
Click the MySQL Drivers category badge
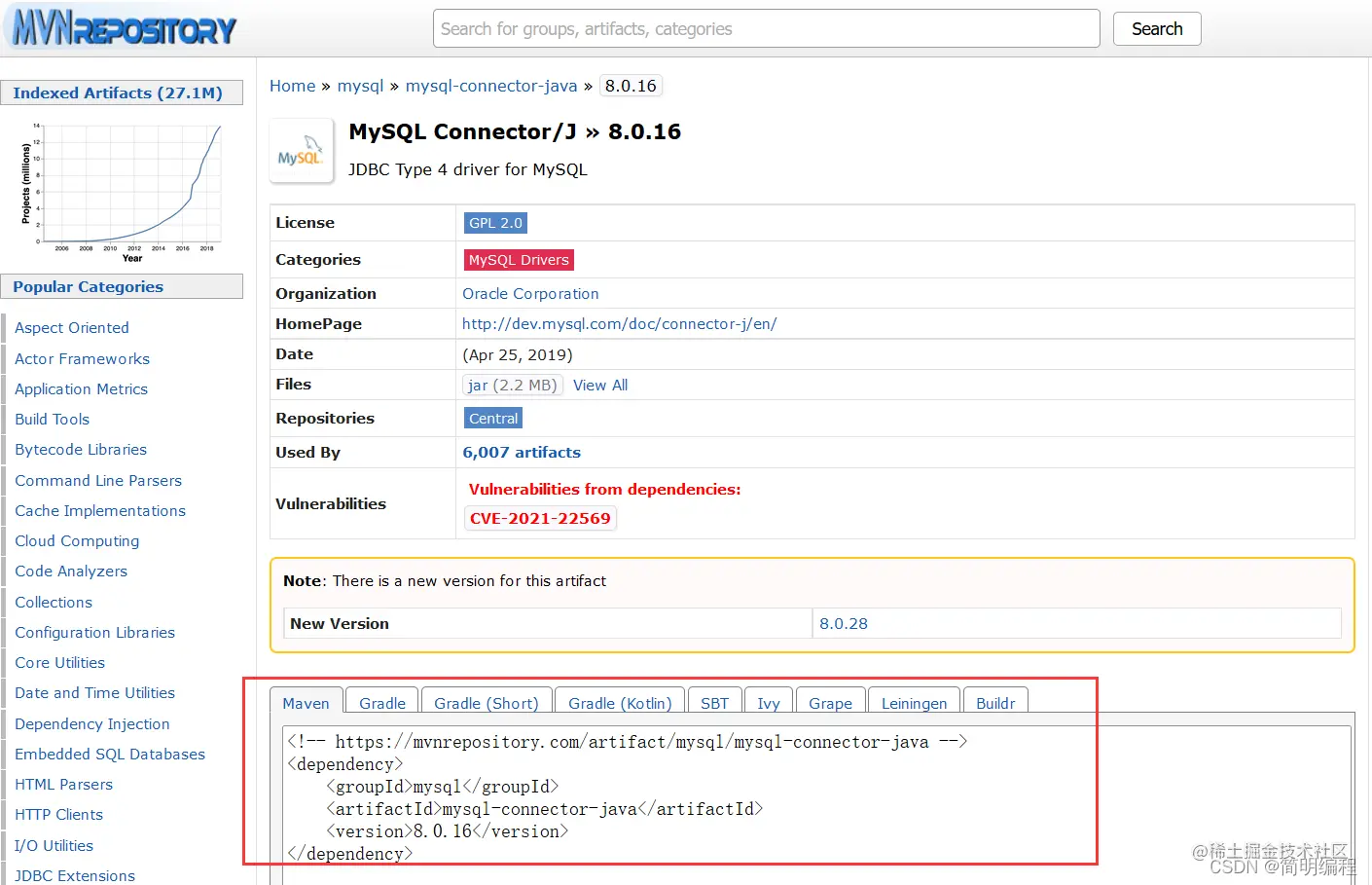pyautogui.click(x=519, y=260)
